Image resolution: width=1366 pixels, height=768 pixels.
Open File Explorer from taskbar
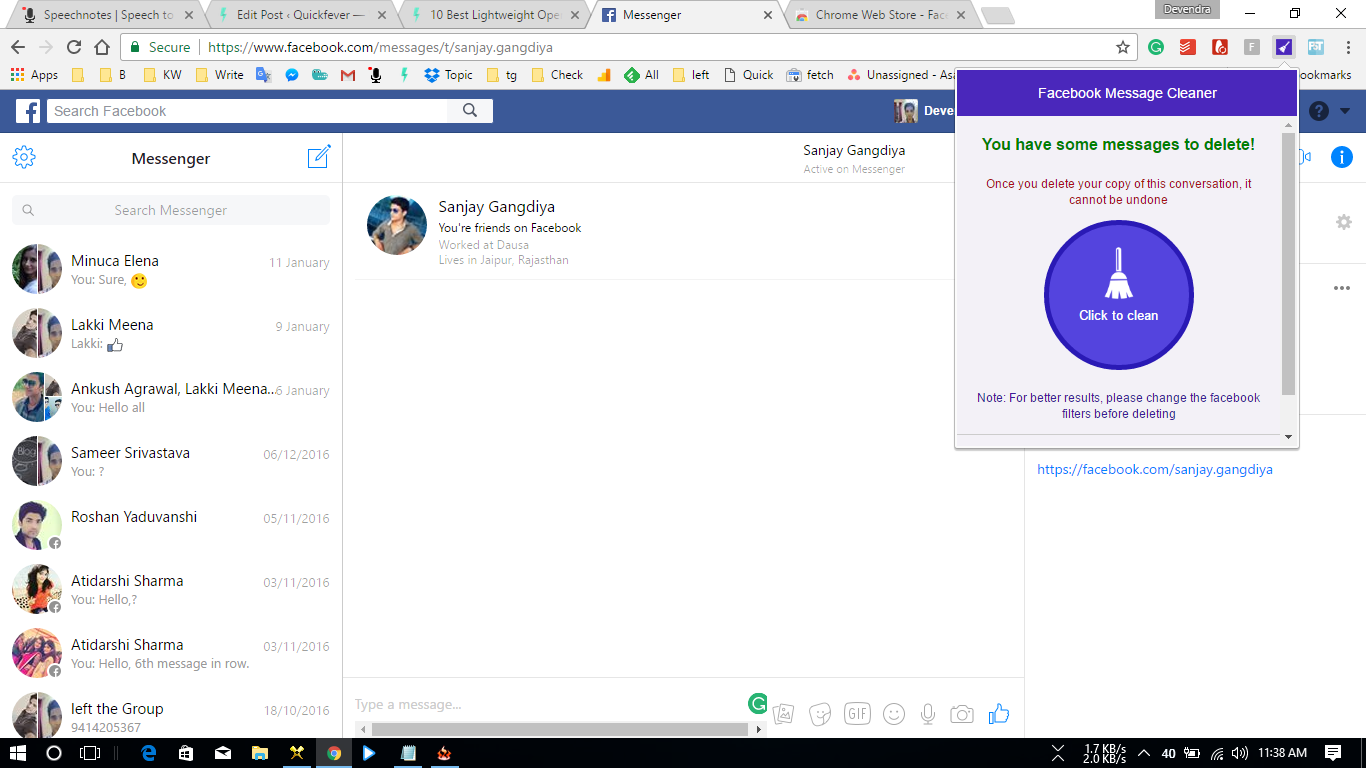coord(260,753)
